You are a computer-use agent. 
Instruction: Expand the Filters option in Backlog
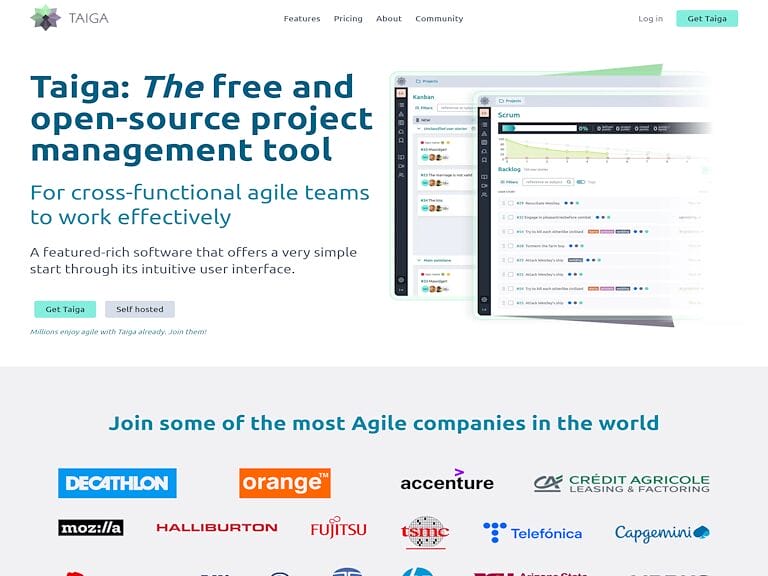508,182
